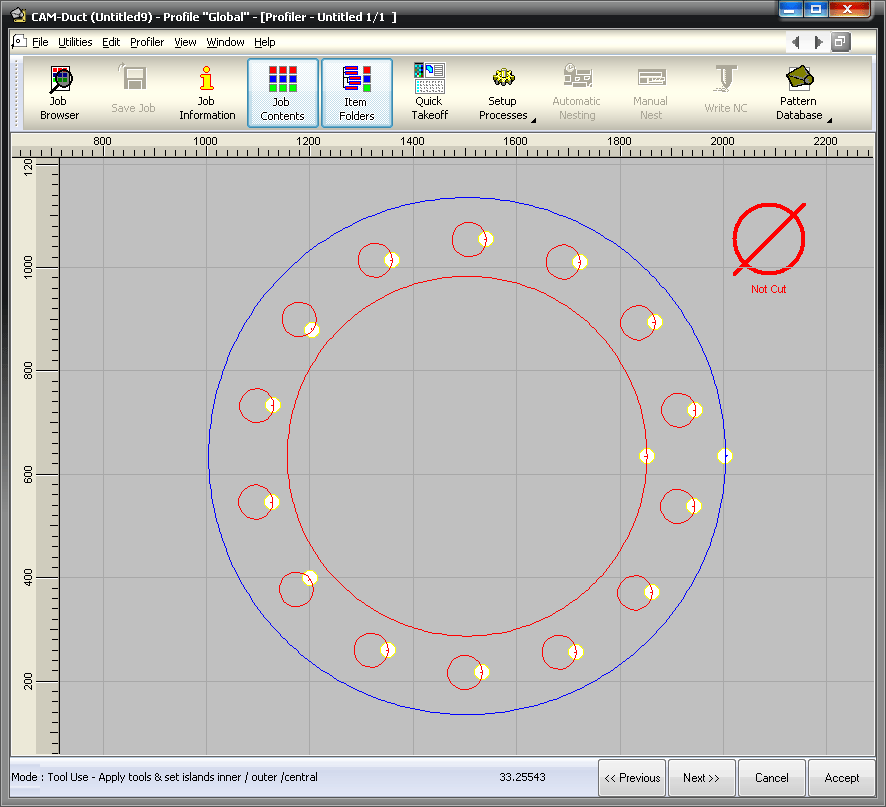Select the topmost bolt hole lead-in marker
886x807 pixels.
click(x=486, y=239)
